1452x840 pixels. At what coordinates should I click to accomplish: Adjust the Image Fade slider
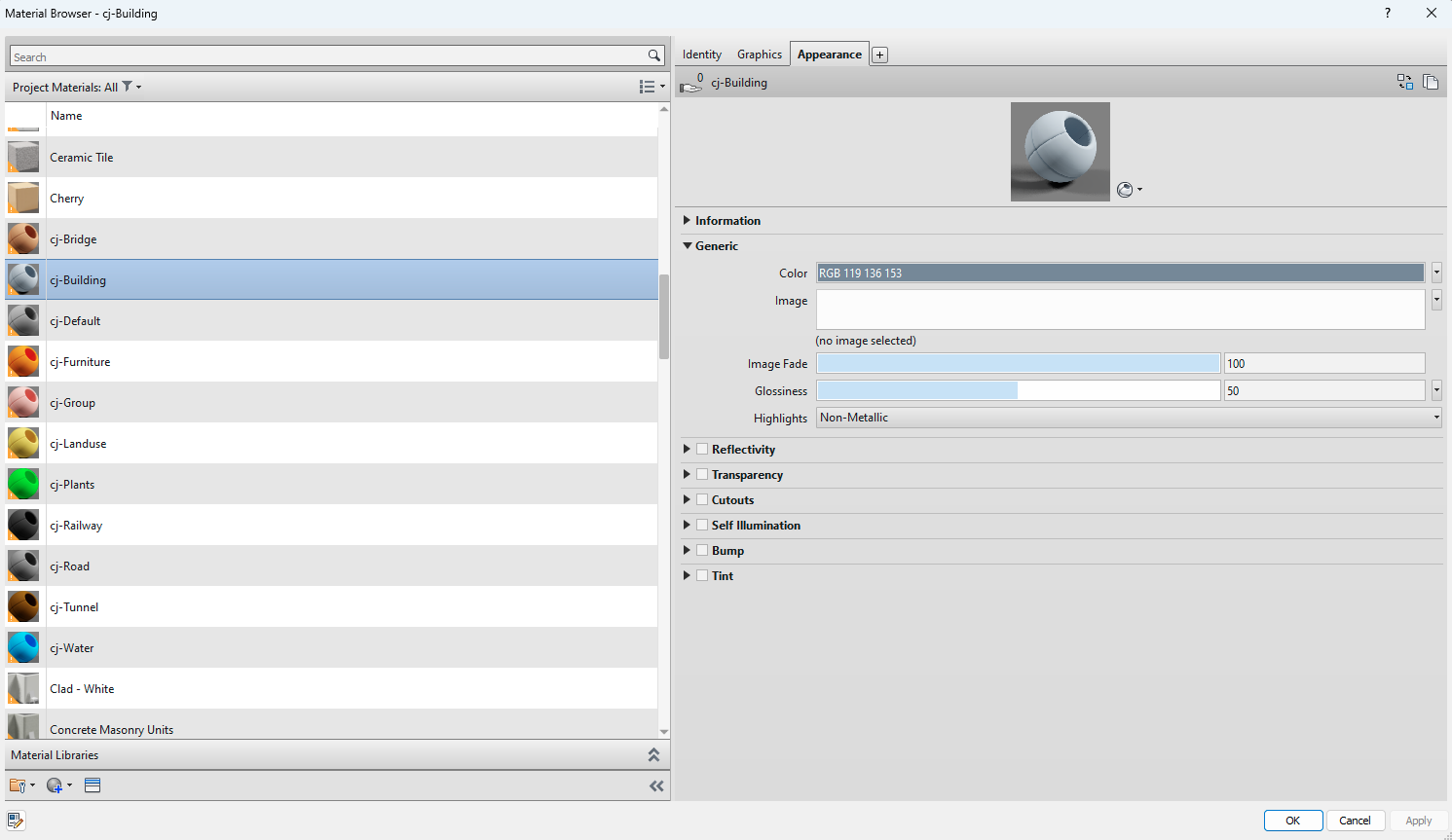[1018, 363]
